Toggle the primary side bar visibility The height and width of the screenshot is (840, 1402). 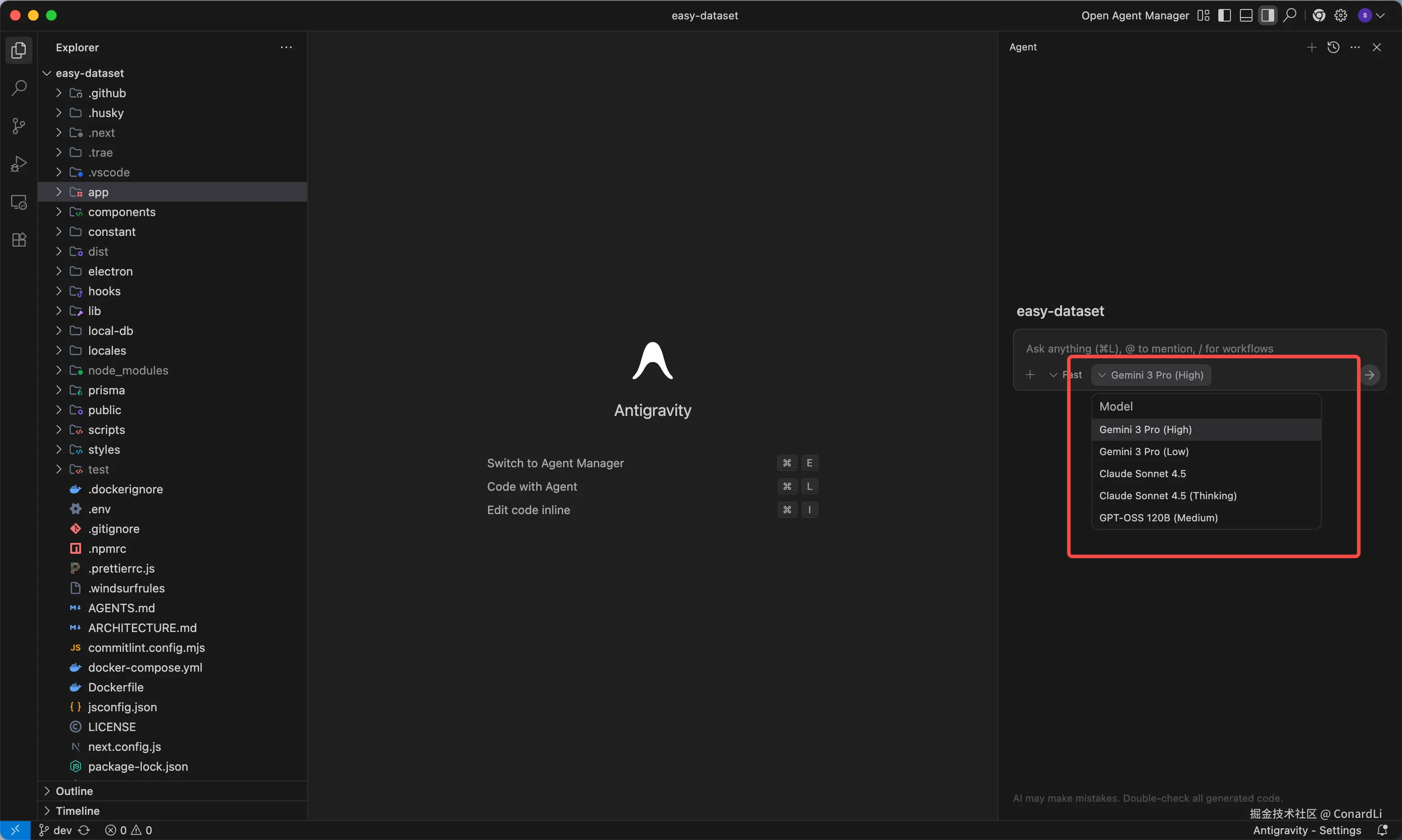(x=1224, y=16)
